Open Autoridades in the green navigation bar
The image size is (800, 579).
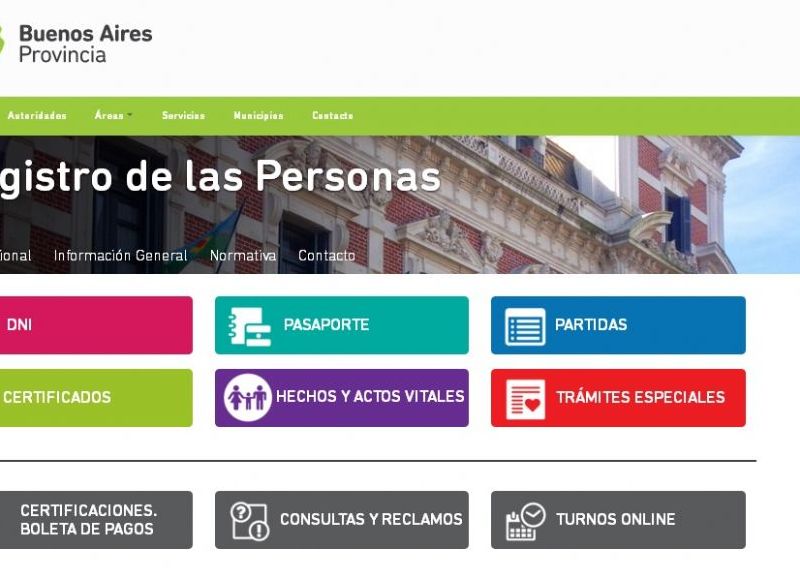(37, 116)
